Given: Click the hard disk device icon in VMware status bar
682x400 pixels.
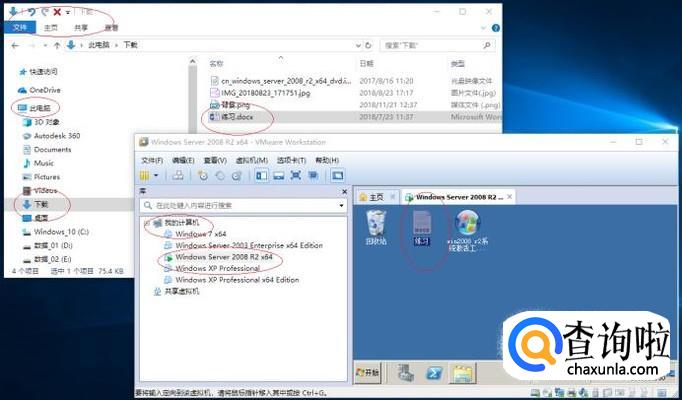Looking at the screenshot, I should click(x=535, y=392).
